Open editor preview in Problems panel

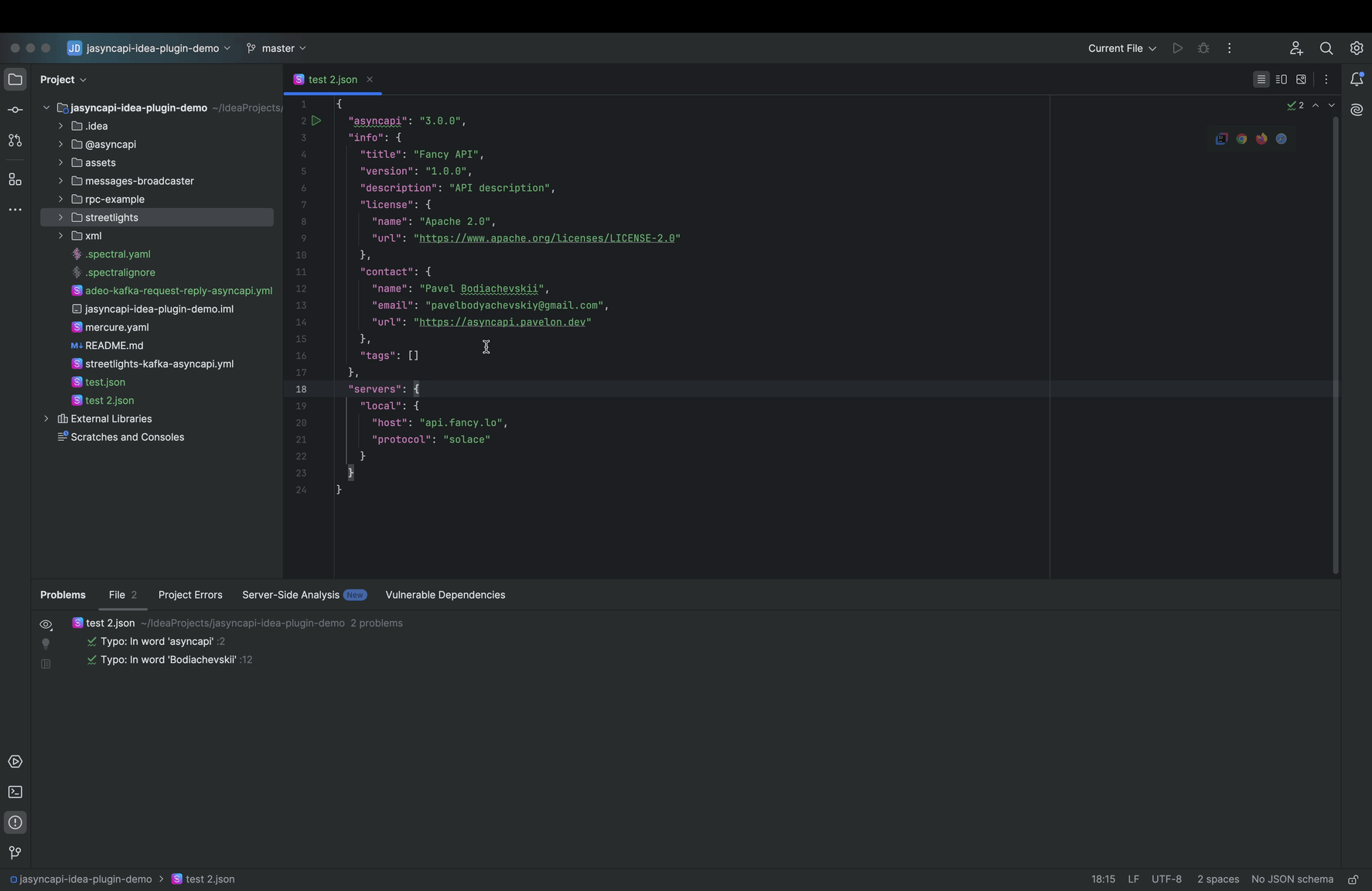click(x=46, y=664)
